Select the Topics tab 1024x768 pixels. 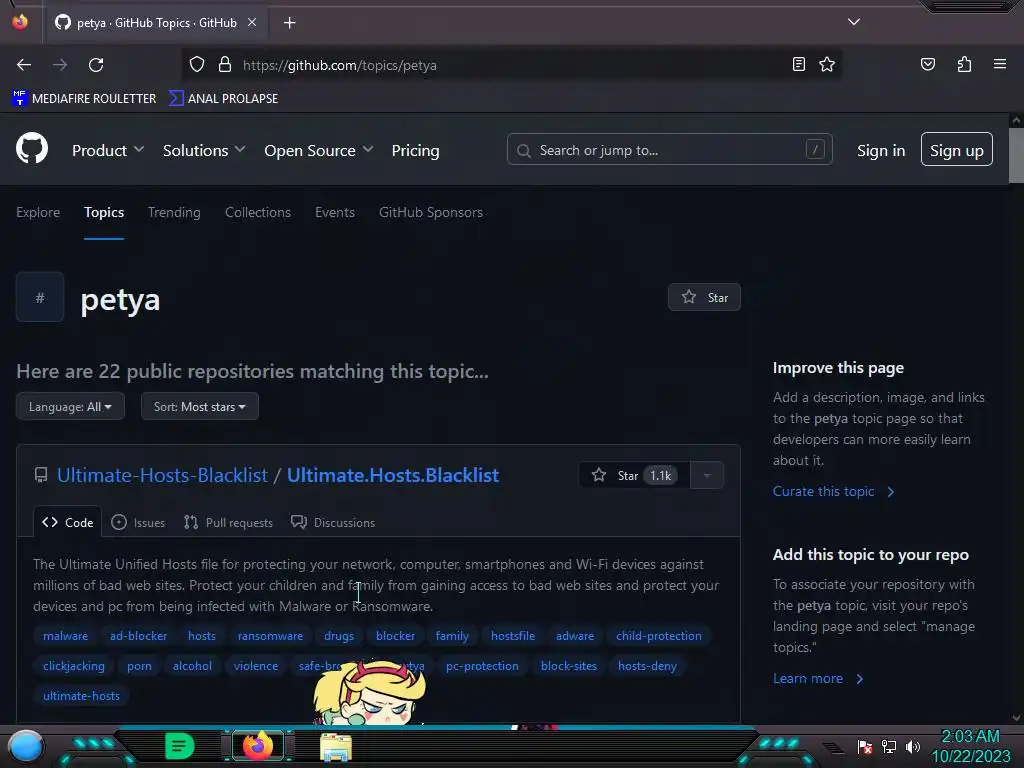[104, 212]
